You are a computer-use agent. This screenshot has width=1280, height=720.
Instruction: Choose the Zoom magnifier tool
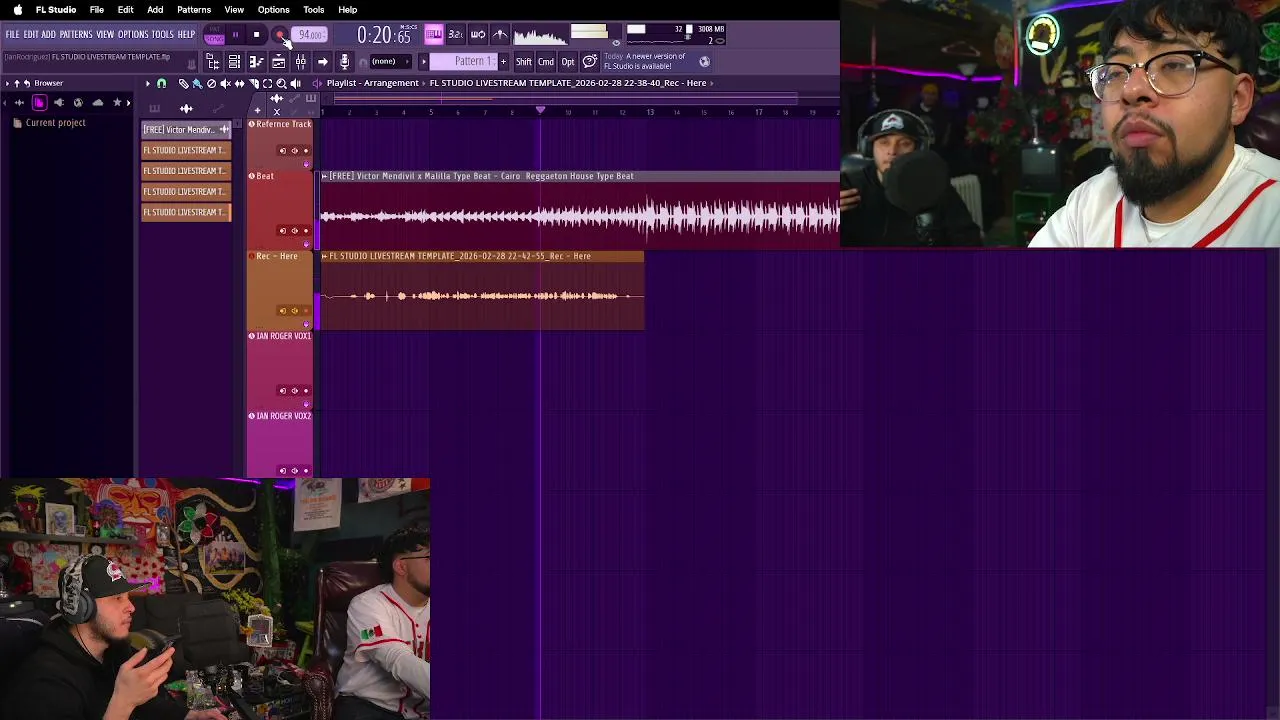pyautogui.click(x=281, y=83)
